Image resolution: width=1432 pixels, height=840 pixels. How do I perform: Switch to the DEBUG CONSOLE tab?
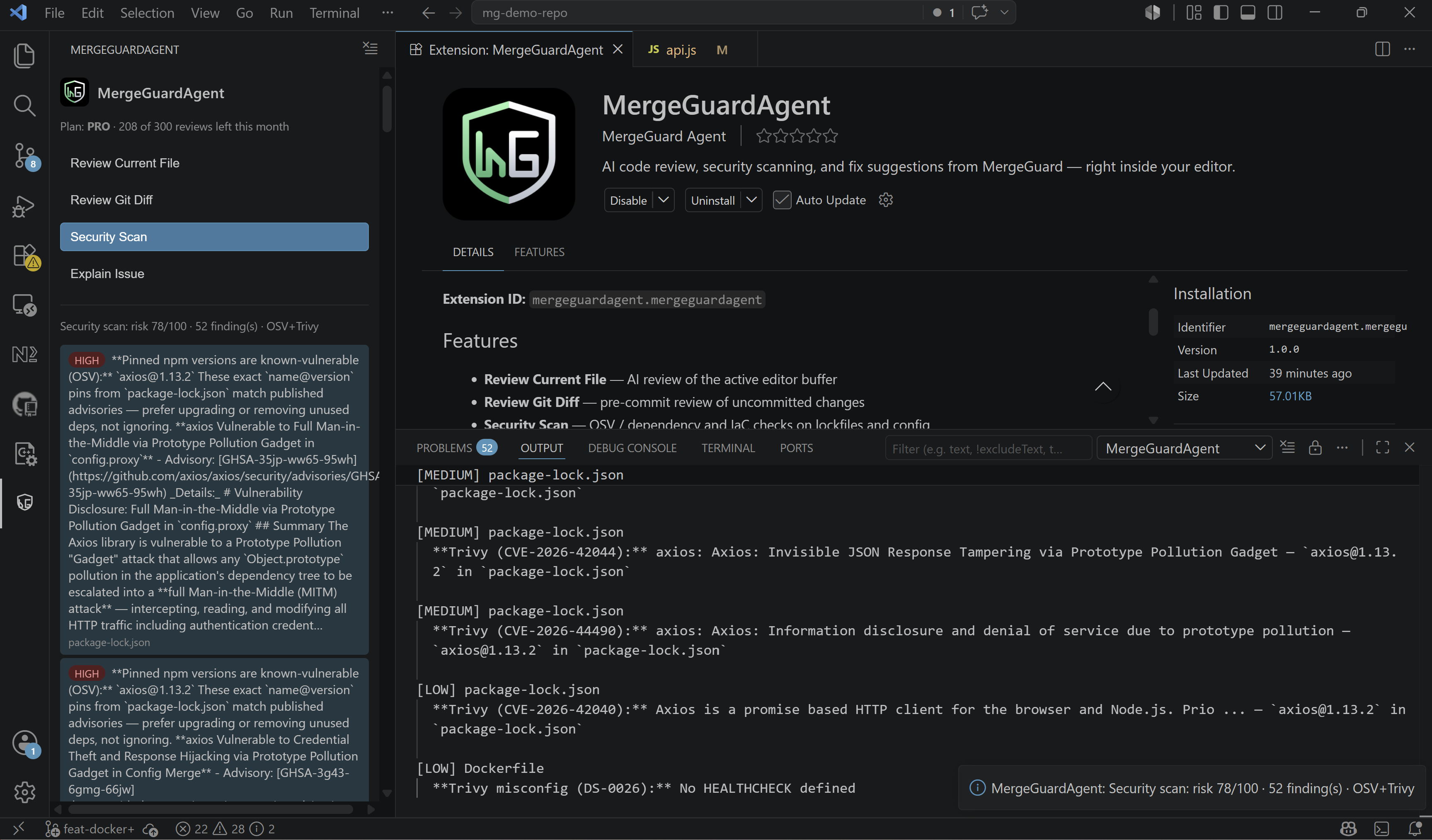pyautogui.click(x=632, y=448)
